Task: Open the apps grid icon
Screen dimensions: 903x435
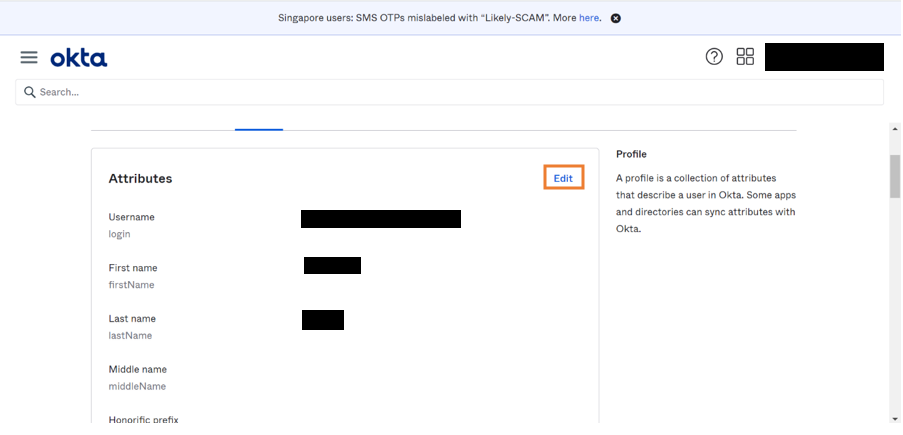Action: click(745, 57)
